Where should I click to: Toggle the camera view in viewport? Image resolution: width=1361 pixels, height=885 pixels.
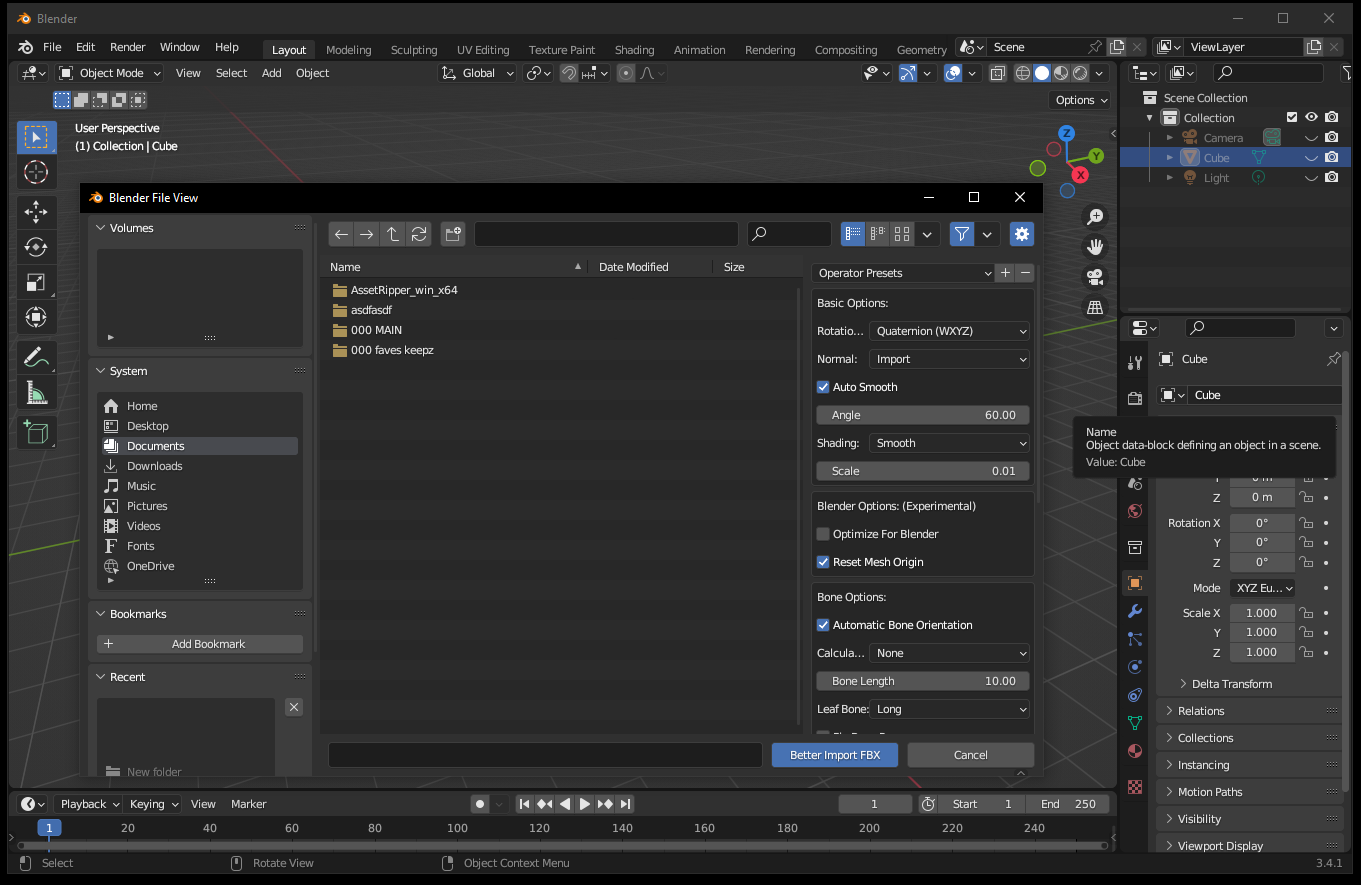[1095, 277]
